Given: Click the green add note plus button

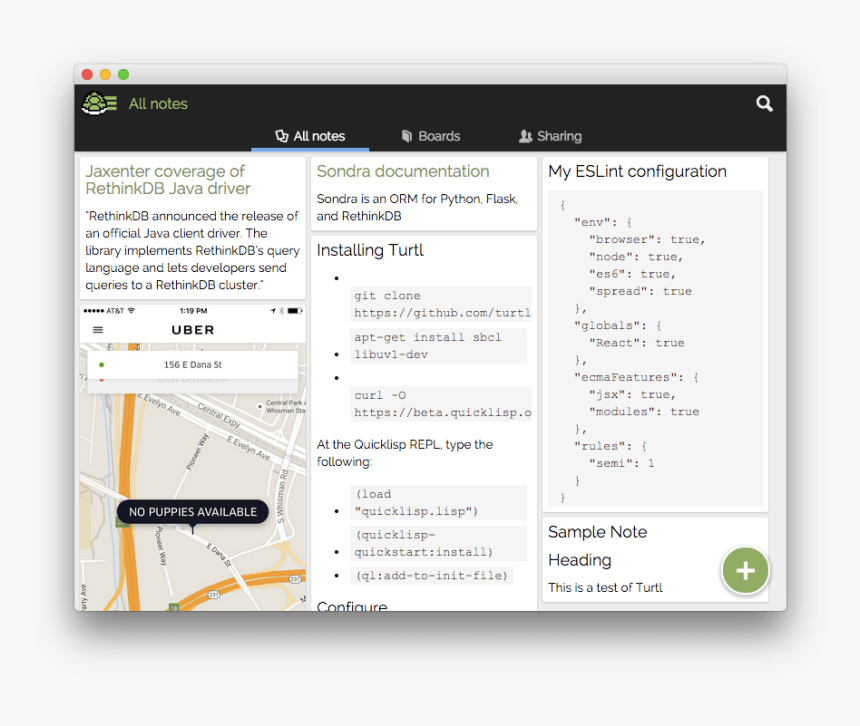Looking at the screenshot, I should point(745,570).
